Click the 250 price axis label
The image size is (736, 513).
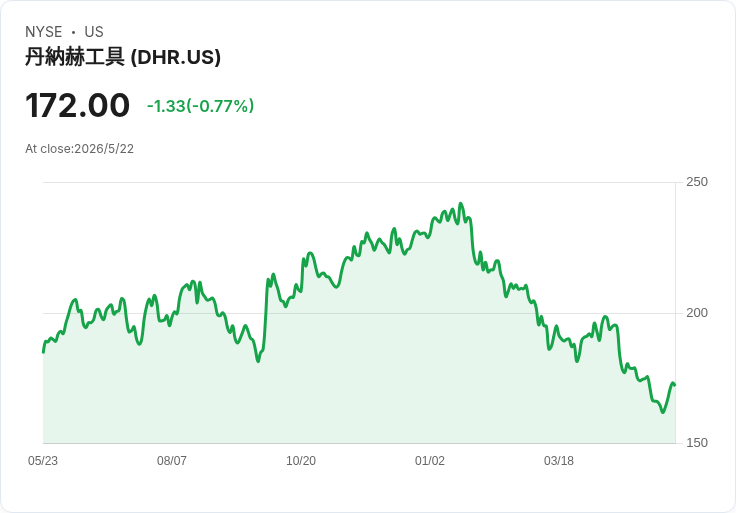pos(697,182)
